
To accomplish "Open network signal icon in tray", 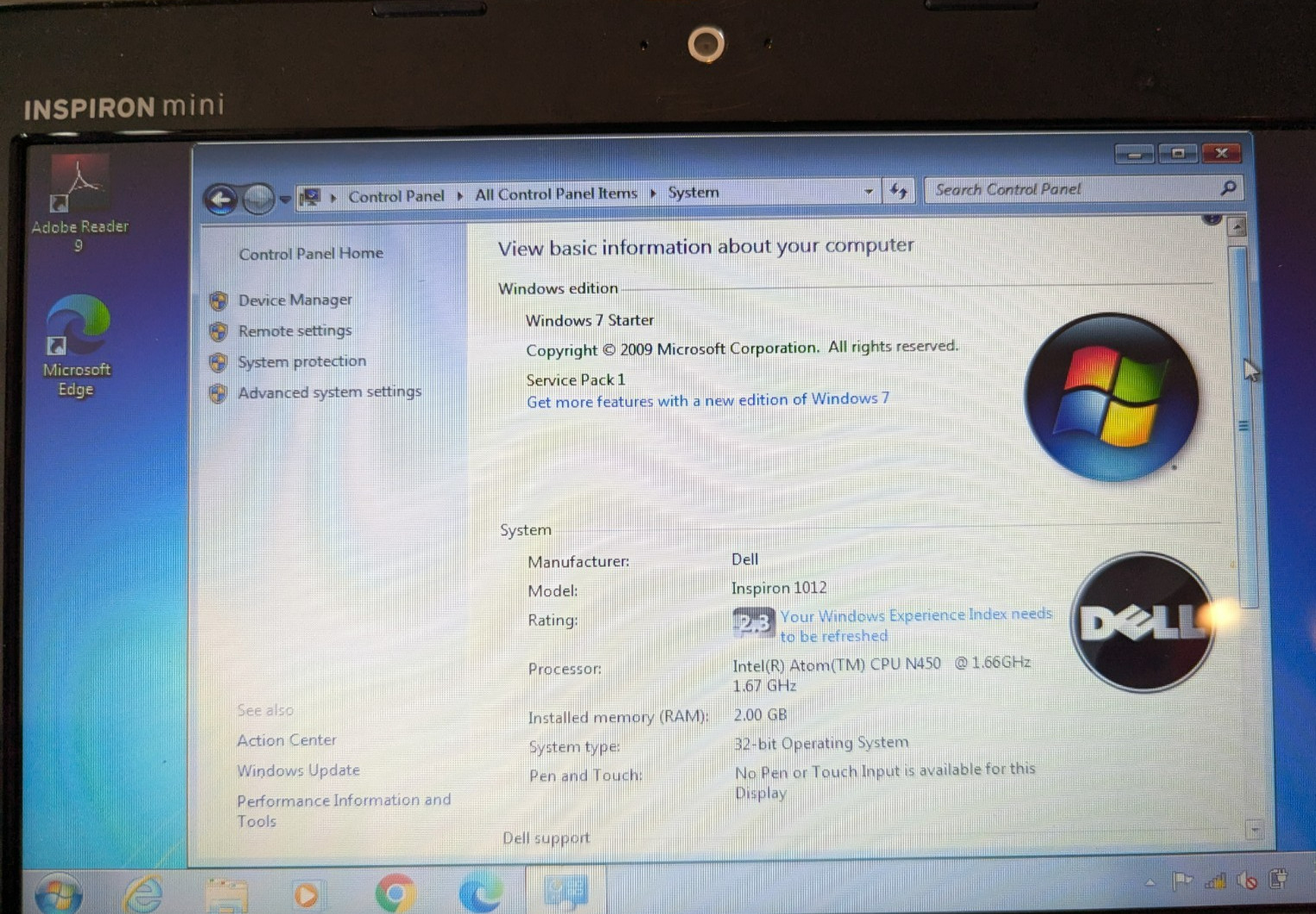I will coord(1215,881).
